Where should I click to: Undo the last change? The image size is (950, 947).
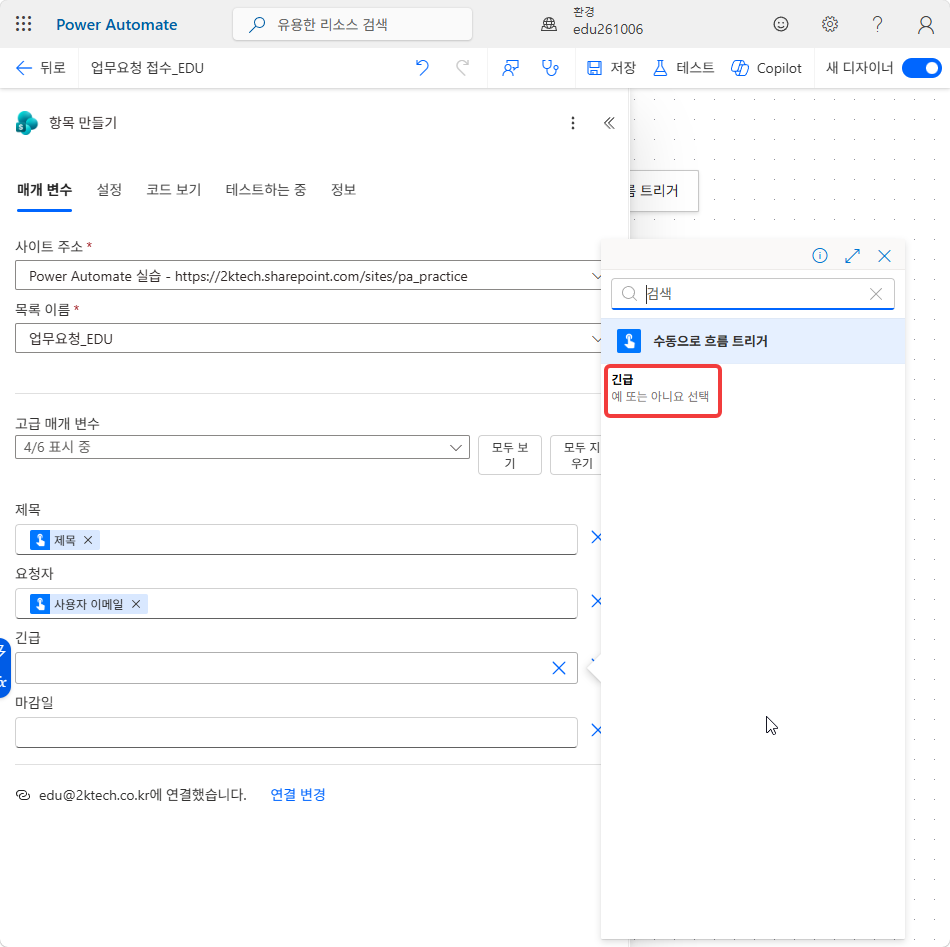pyautogui.click(x=422, y=68)
